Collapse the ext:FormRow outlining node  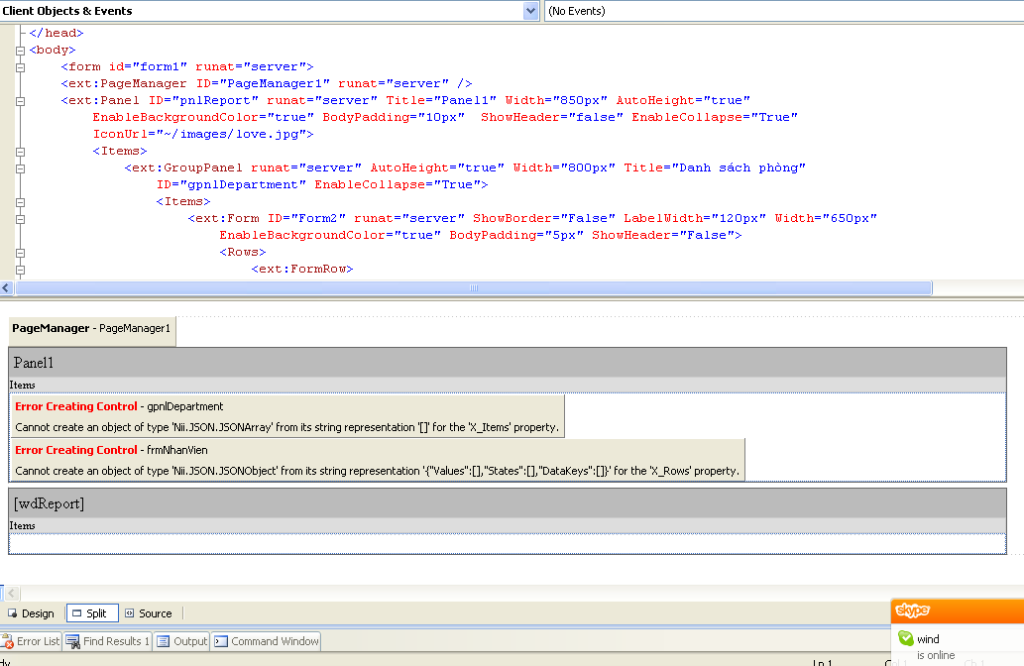[x=20, y=270]
